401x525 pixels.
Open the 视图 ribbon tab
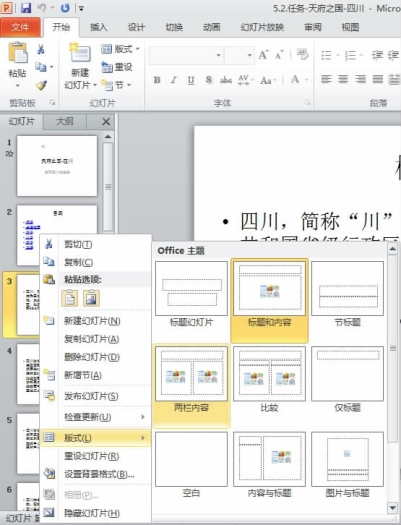tap(350, 27)
